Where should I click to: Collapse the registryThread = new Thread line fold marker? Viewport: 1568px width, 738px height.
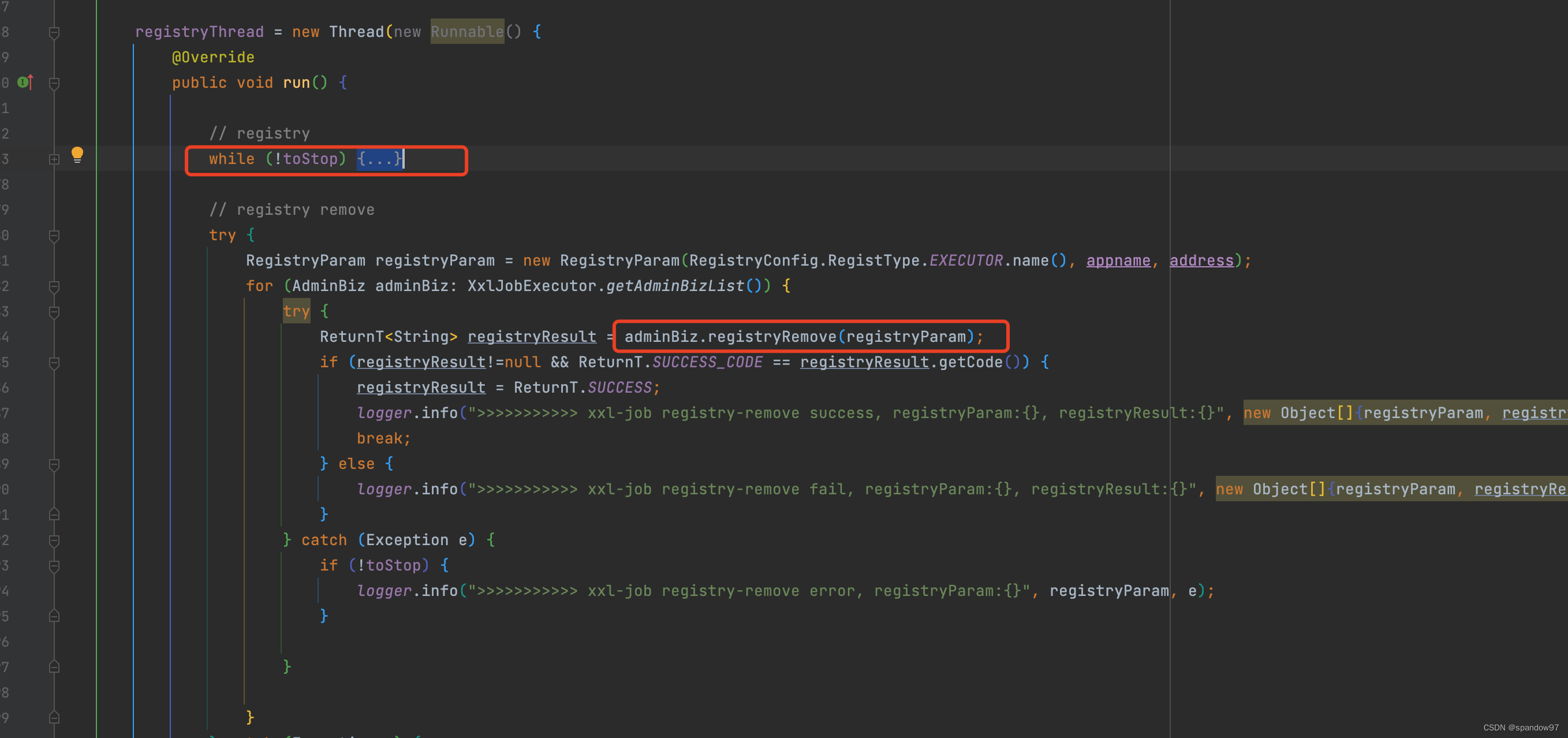pyautogui.click(x=54, y=32)
